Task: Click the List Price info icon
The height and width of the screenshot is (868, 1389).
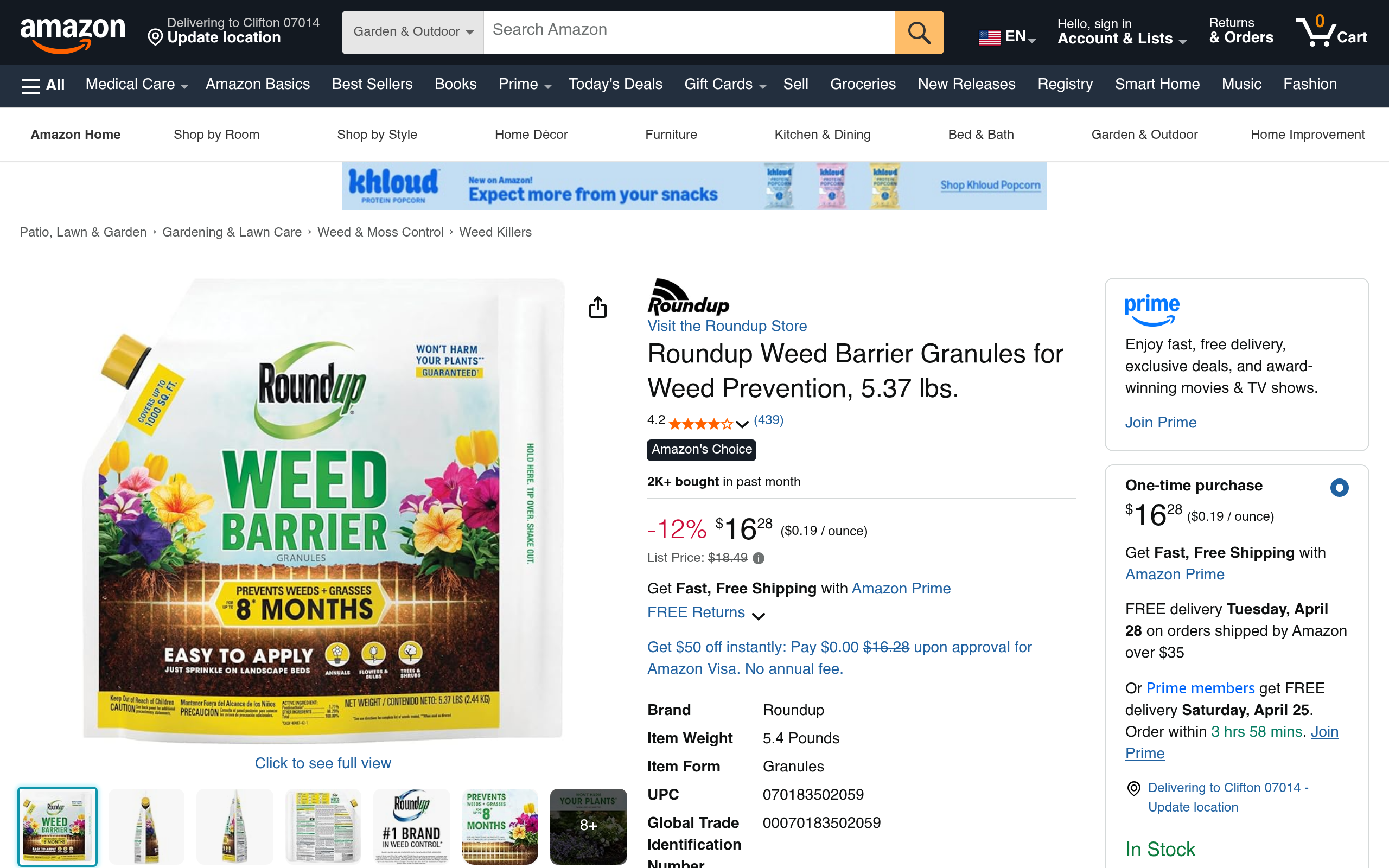Action: click(758, 558)
